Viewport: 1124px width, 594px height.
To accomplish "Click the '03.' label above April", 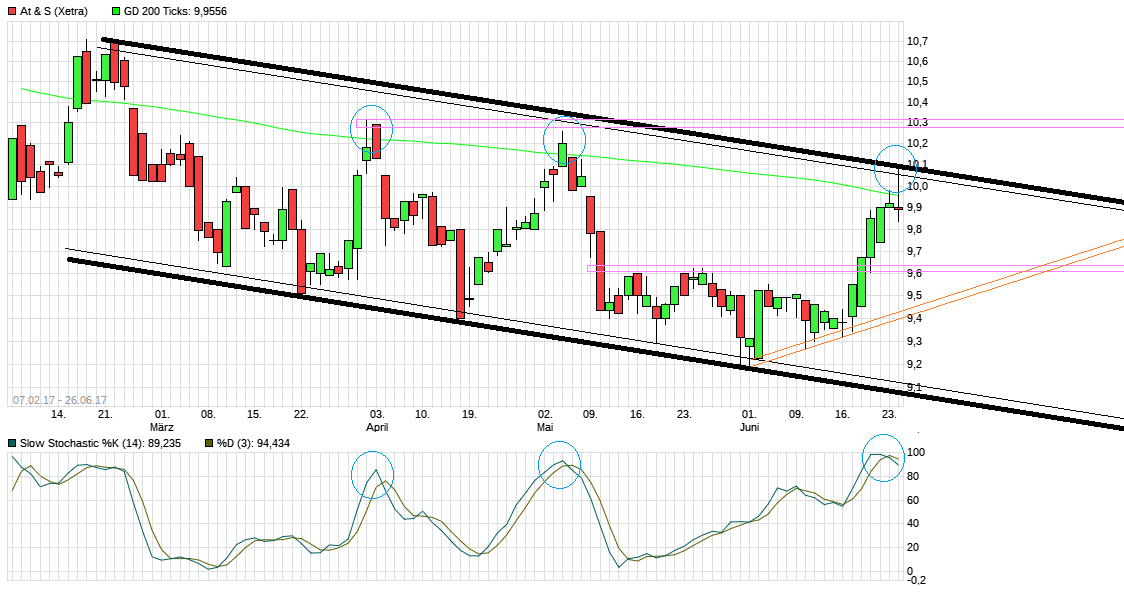I will coord(377,415).
